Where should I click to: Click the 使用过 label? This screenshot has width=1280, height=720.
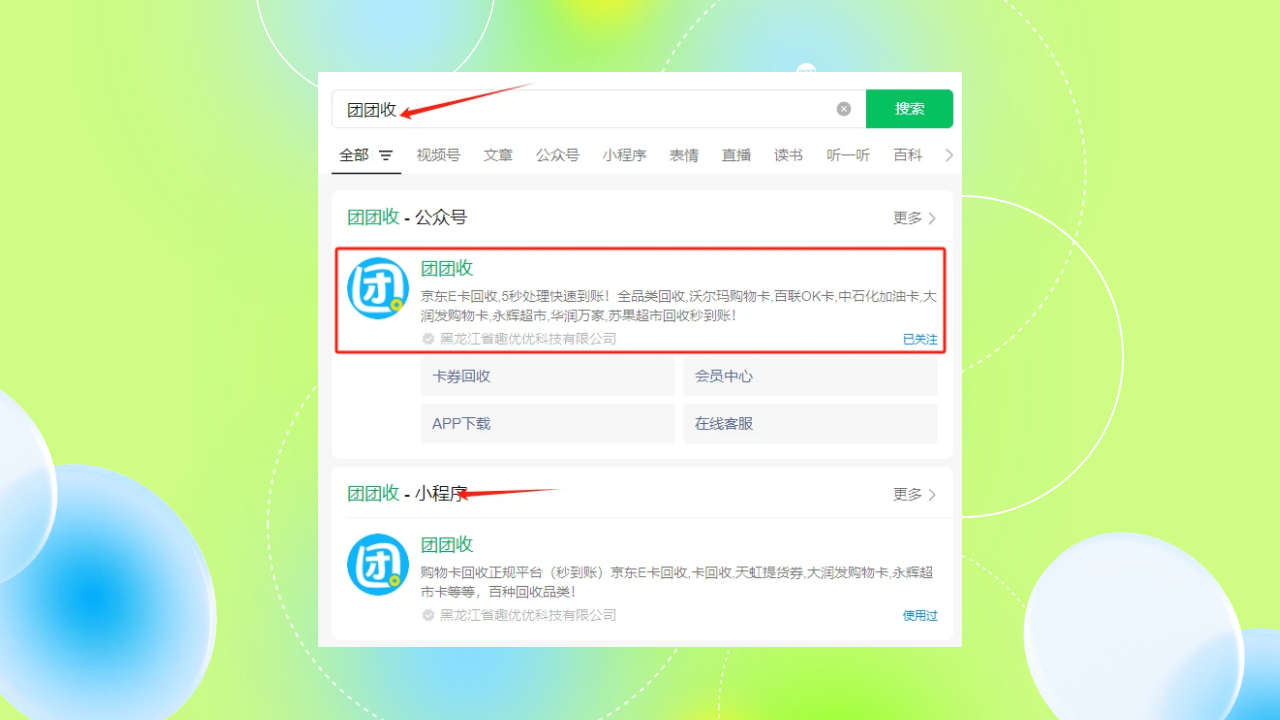pos(920,616)
